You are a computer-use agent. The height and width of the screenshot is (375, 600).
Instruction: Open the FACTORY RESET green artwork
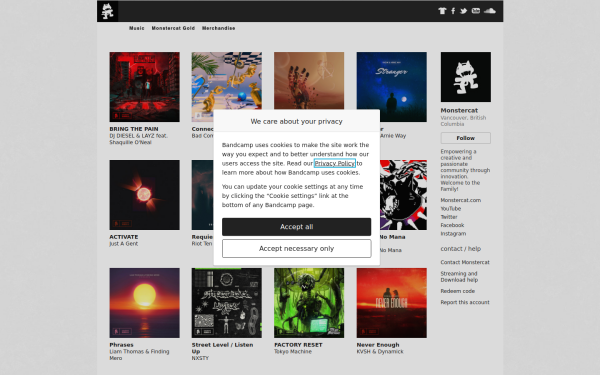pos(309,303)
